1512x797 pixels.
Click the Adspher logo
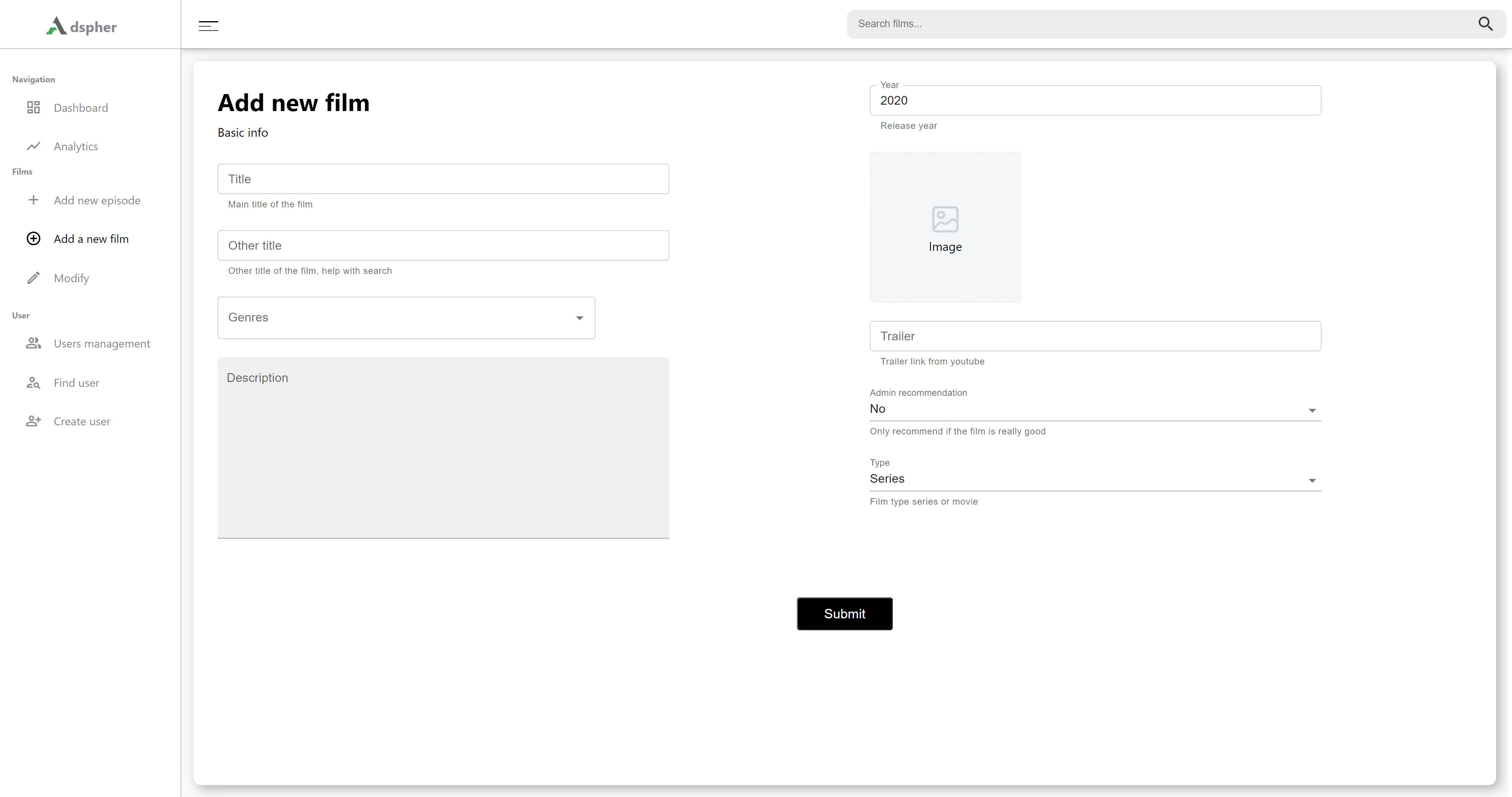82,26
